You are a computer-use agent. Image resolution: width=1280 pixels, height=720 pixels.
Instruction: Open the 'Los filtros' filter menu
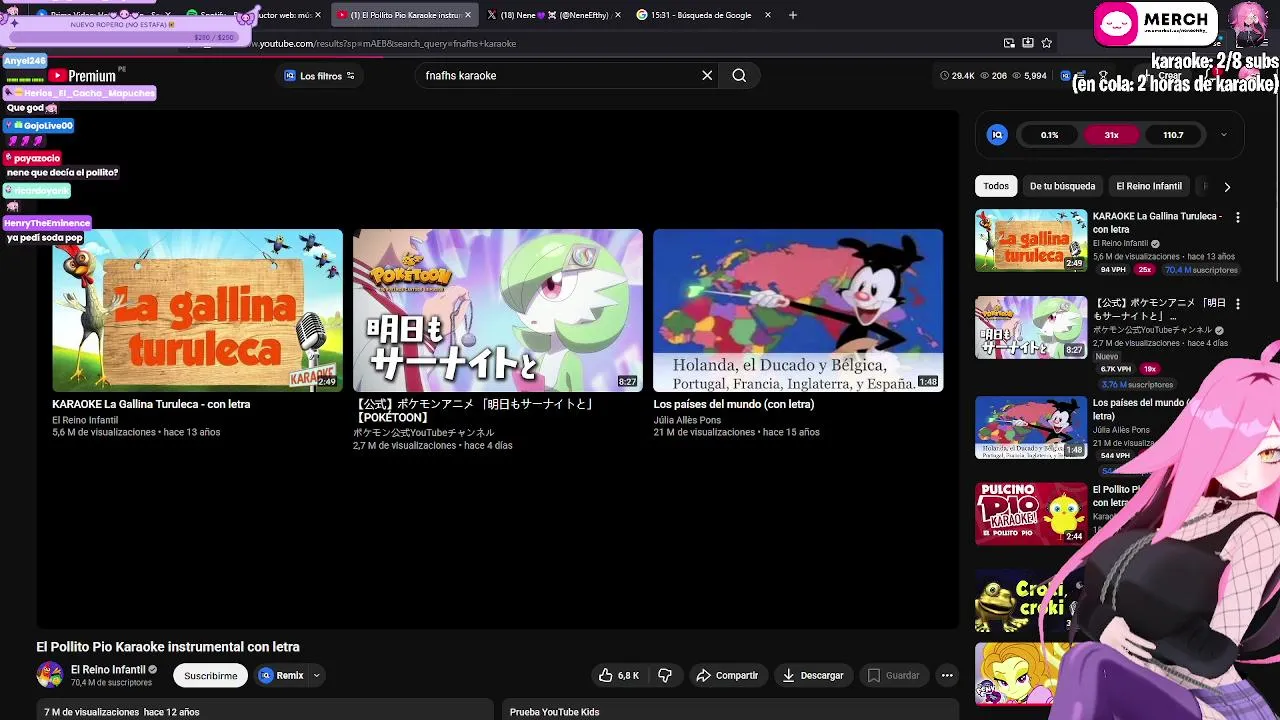pos(320,76)
